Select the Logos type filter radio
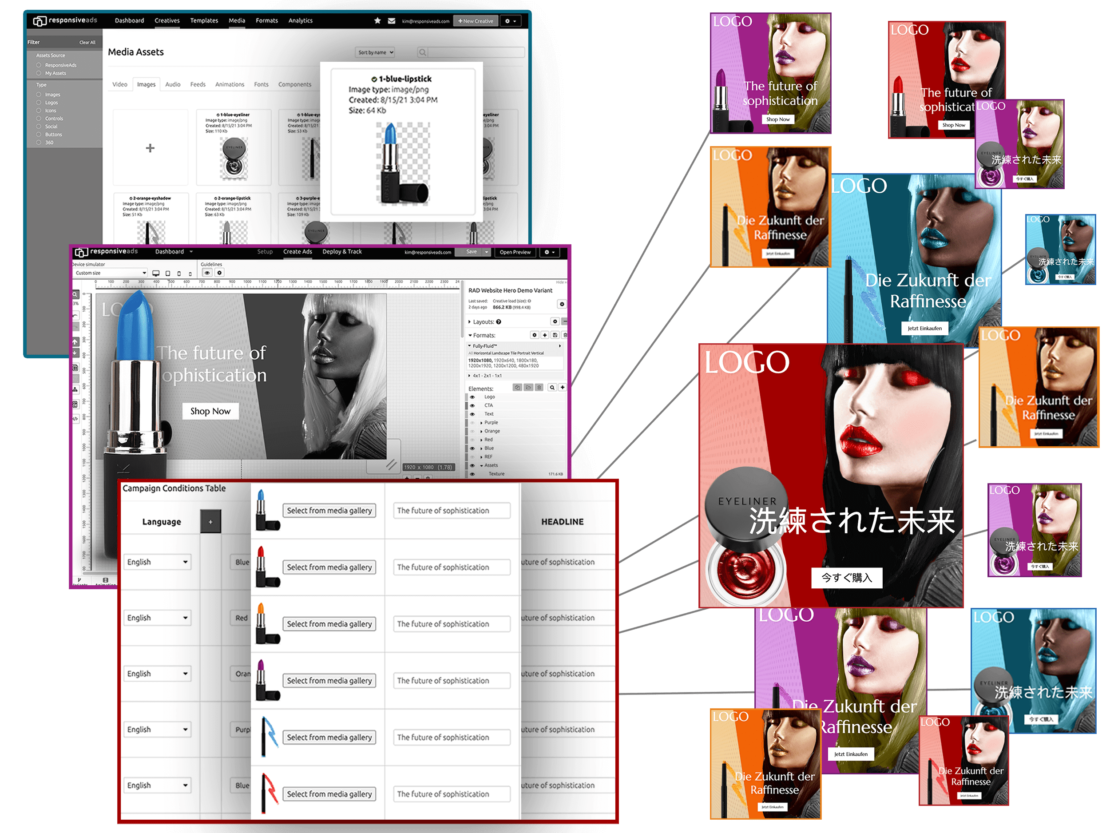This screenshot has height=833, width=1110. tap(39, 103)
